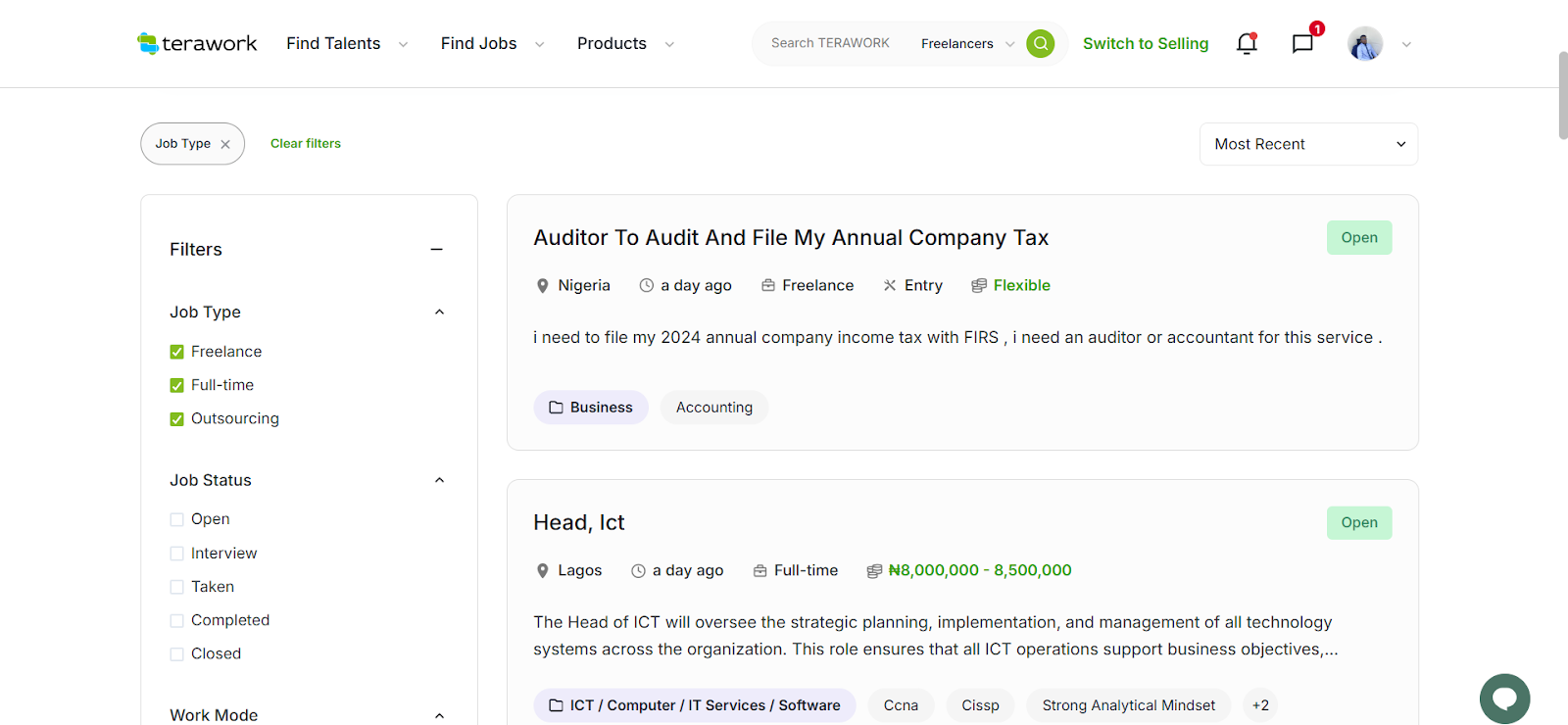Image resolution: width=1568 pixels, height=725 pixels.
Task: Collapse the Job Status filter section
Action: 439,480
